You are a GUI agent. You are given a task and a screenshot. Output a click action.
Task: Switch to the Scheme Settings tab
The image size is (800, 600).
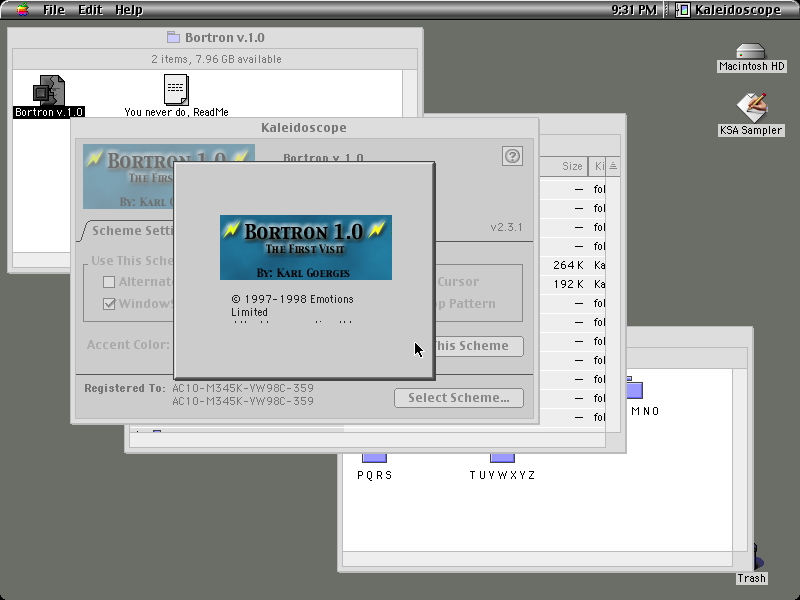[x=132, y=231]
